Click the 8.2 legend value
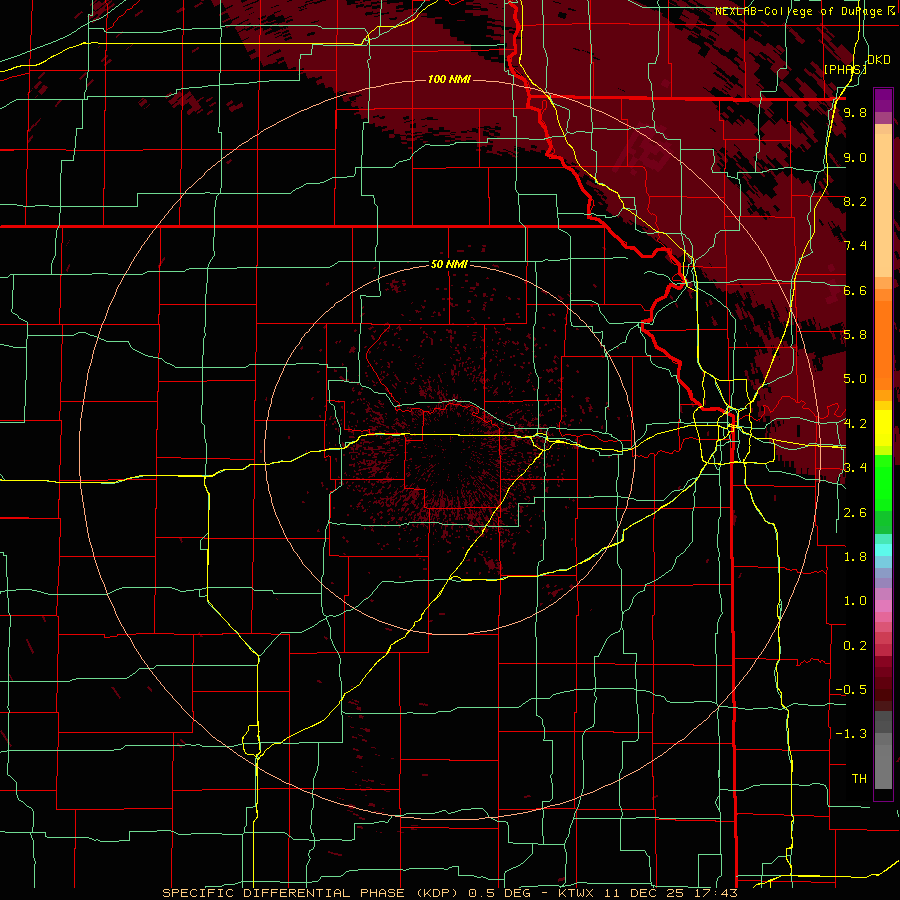The image size is (900, 900). click(855, 201)
